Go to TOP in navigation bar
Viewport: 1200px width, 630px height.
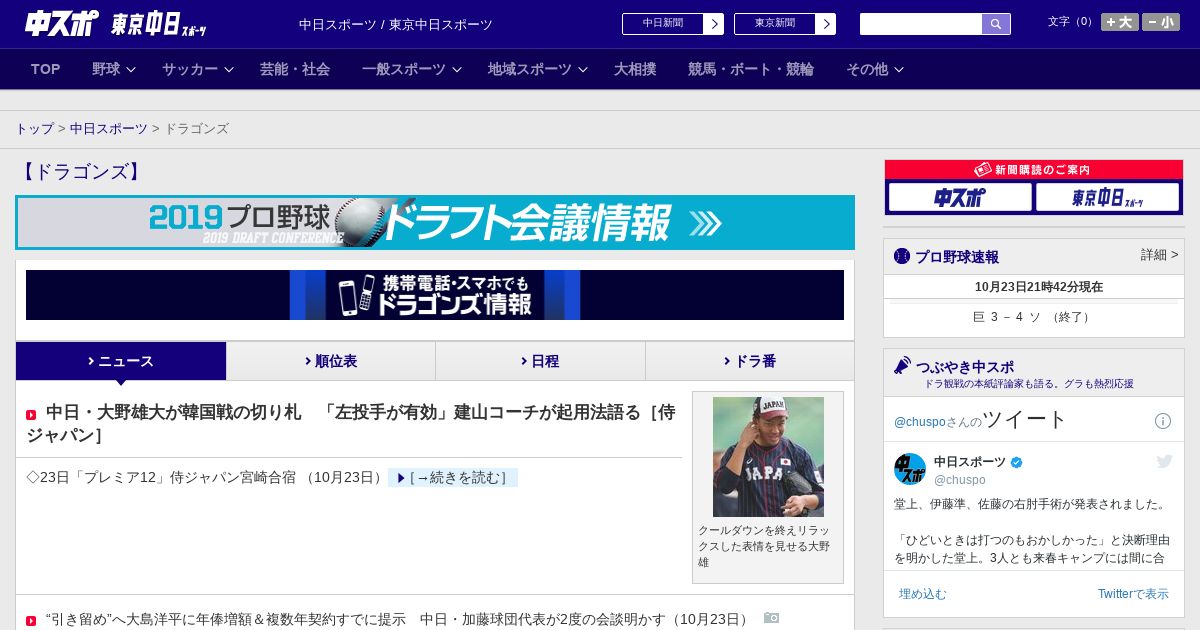pyautogui.click(x=46, y=69)
